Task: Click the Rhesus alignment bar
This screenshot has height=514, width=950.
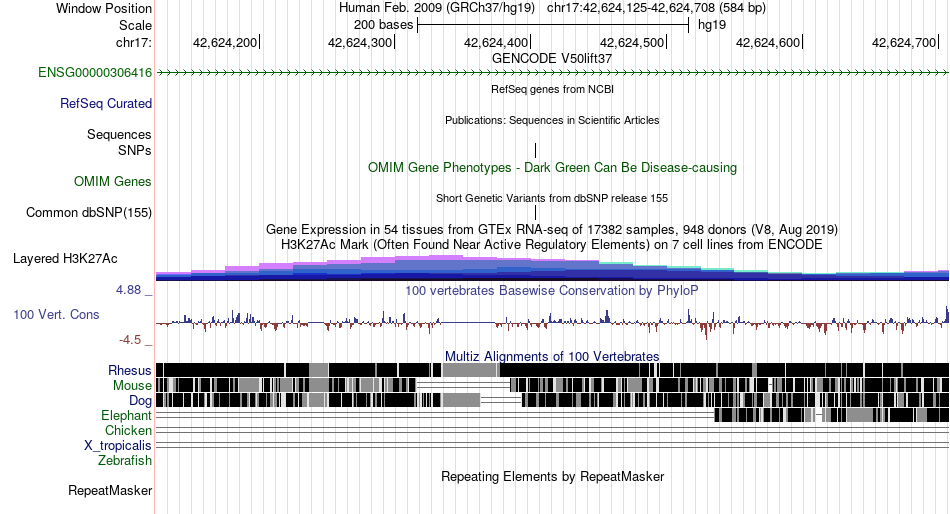Action: pos(552,370)
